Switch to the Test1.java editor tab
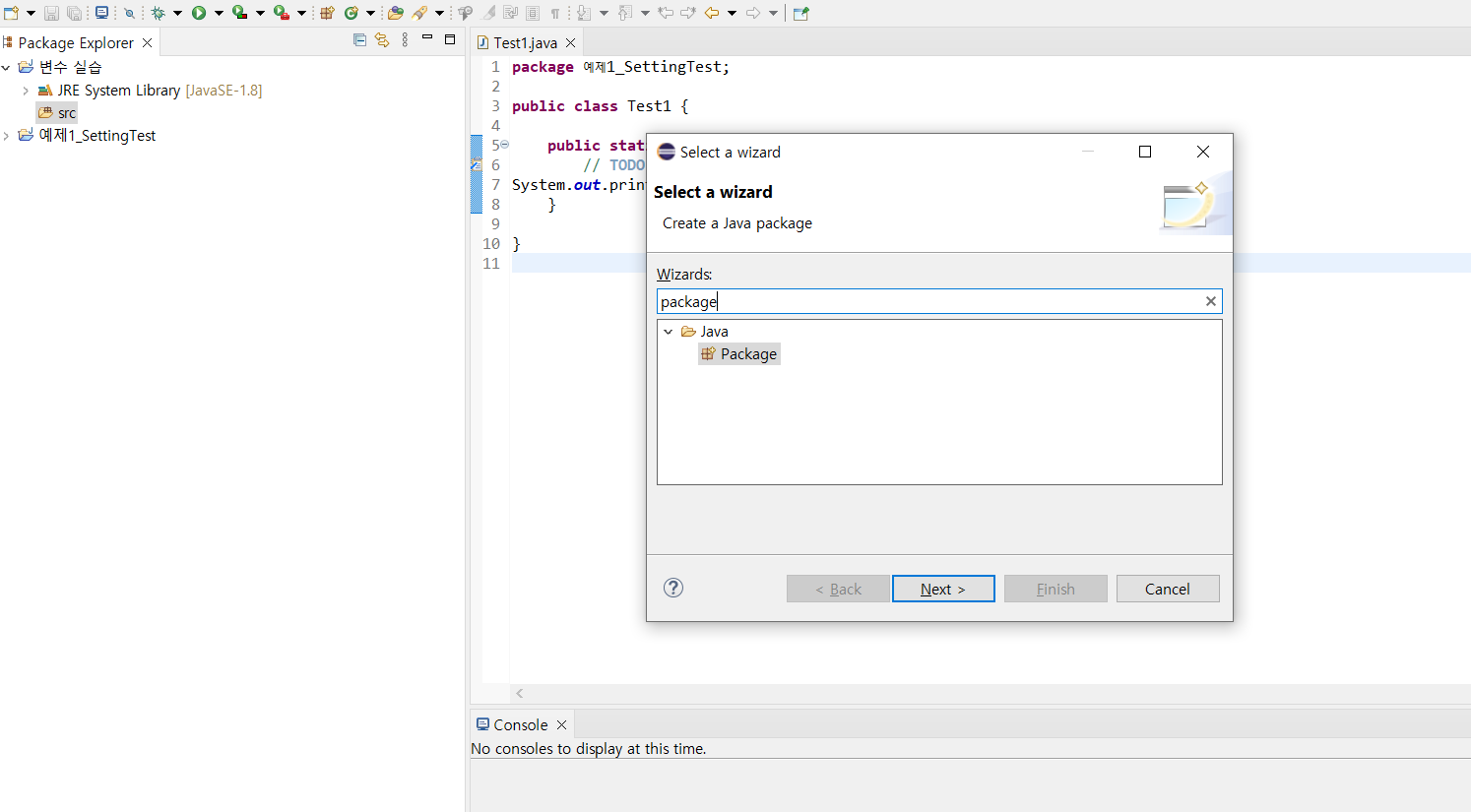The height and width of the screenshot is (812, 1471). (525, 42)
